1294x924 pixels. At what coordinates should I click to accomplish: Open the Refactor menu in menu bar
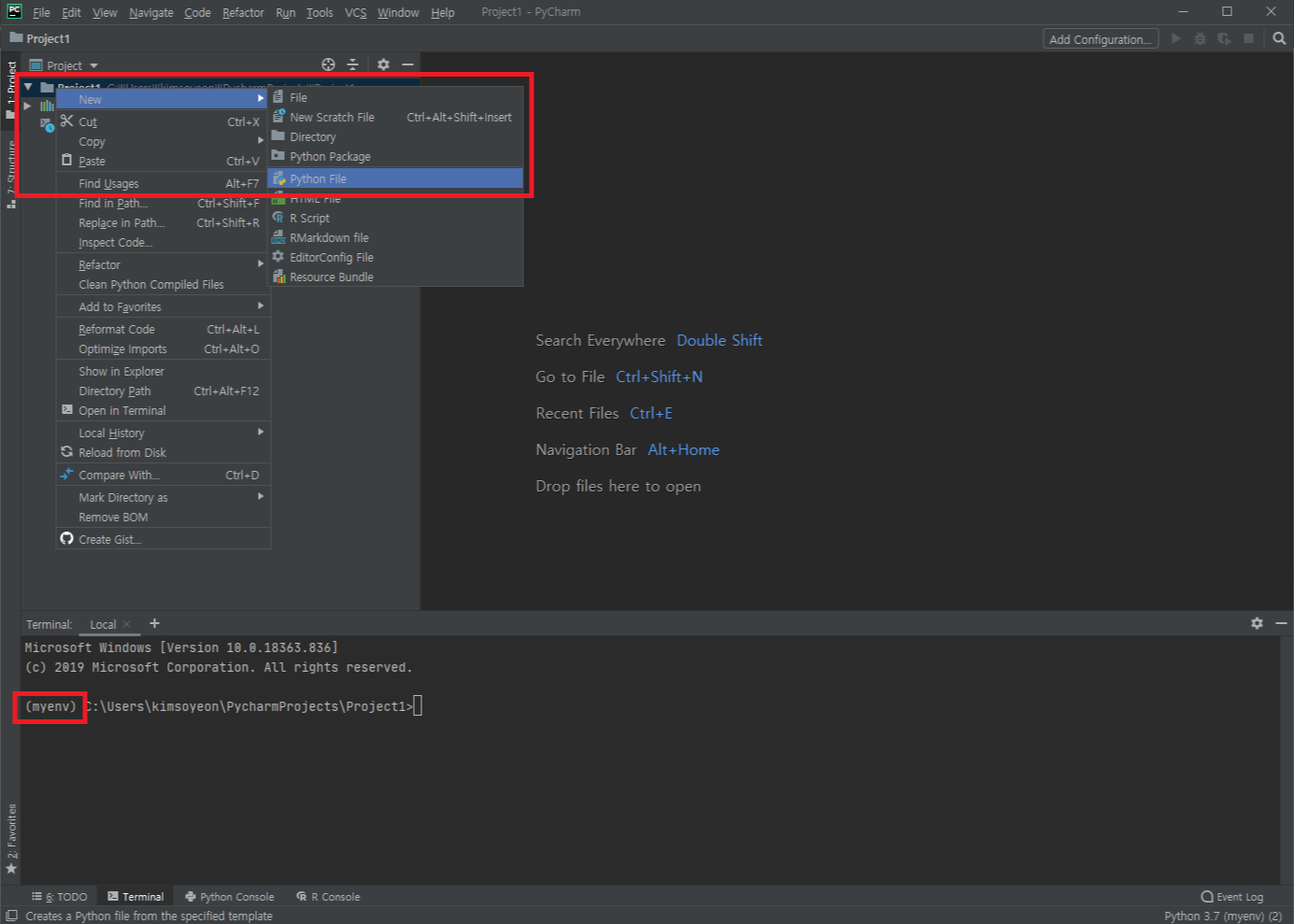tap(243, 12)
